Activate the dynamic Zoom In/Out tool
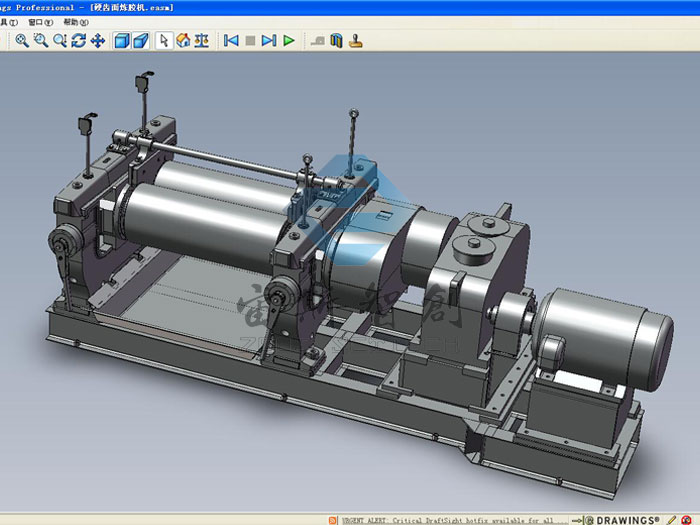The height and width of the screenshot is (525, 700). coord(60,41)
